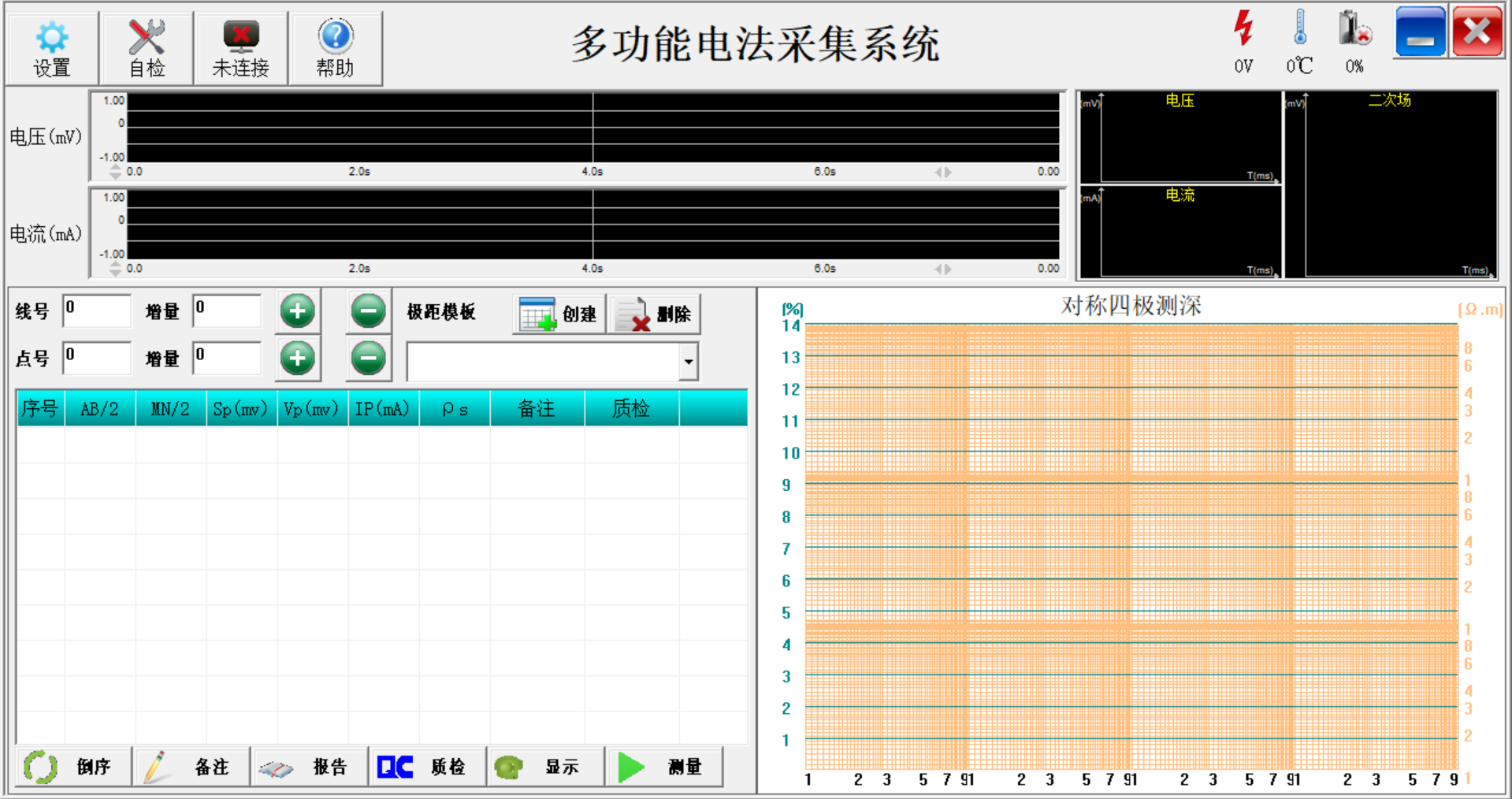Click the voltage chart vertical scale stepper

pyautogui.click(x=116, y=172)
